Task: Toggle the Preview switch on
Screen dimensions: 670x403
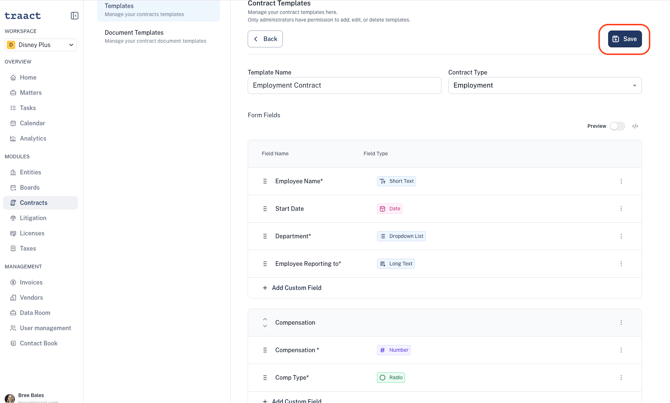Action: 617,126
